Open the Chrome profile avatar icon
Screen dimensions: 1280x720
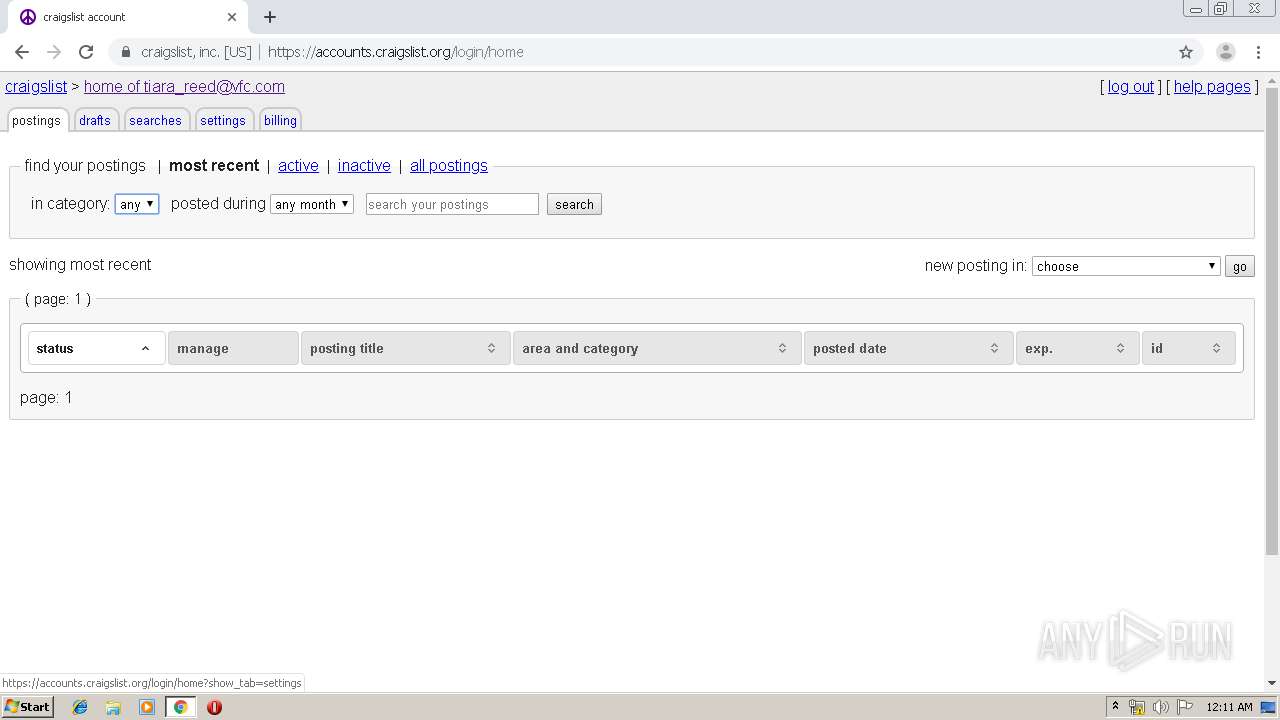pos(1226,52)
